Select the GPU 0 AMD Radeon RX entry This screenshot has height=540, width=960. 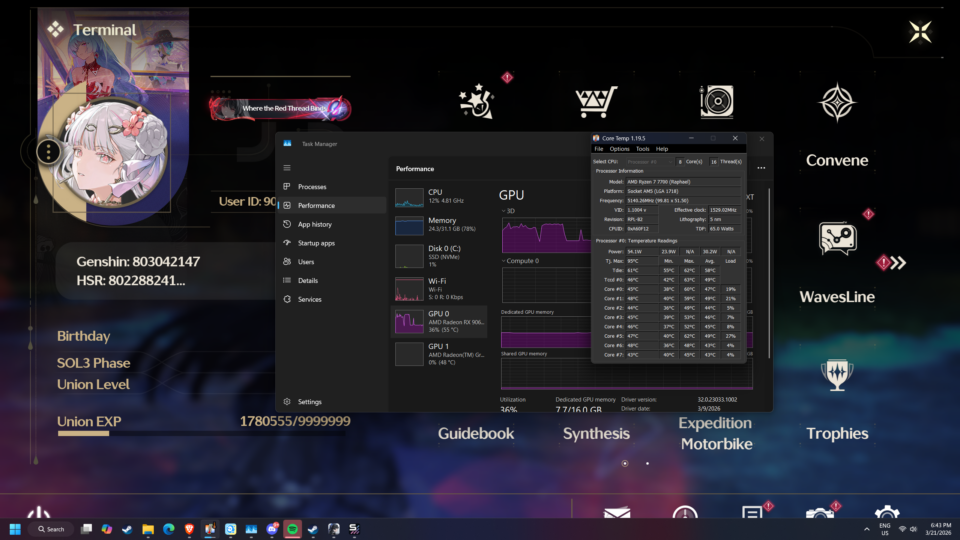439,321
